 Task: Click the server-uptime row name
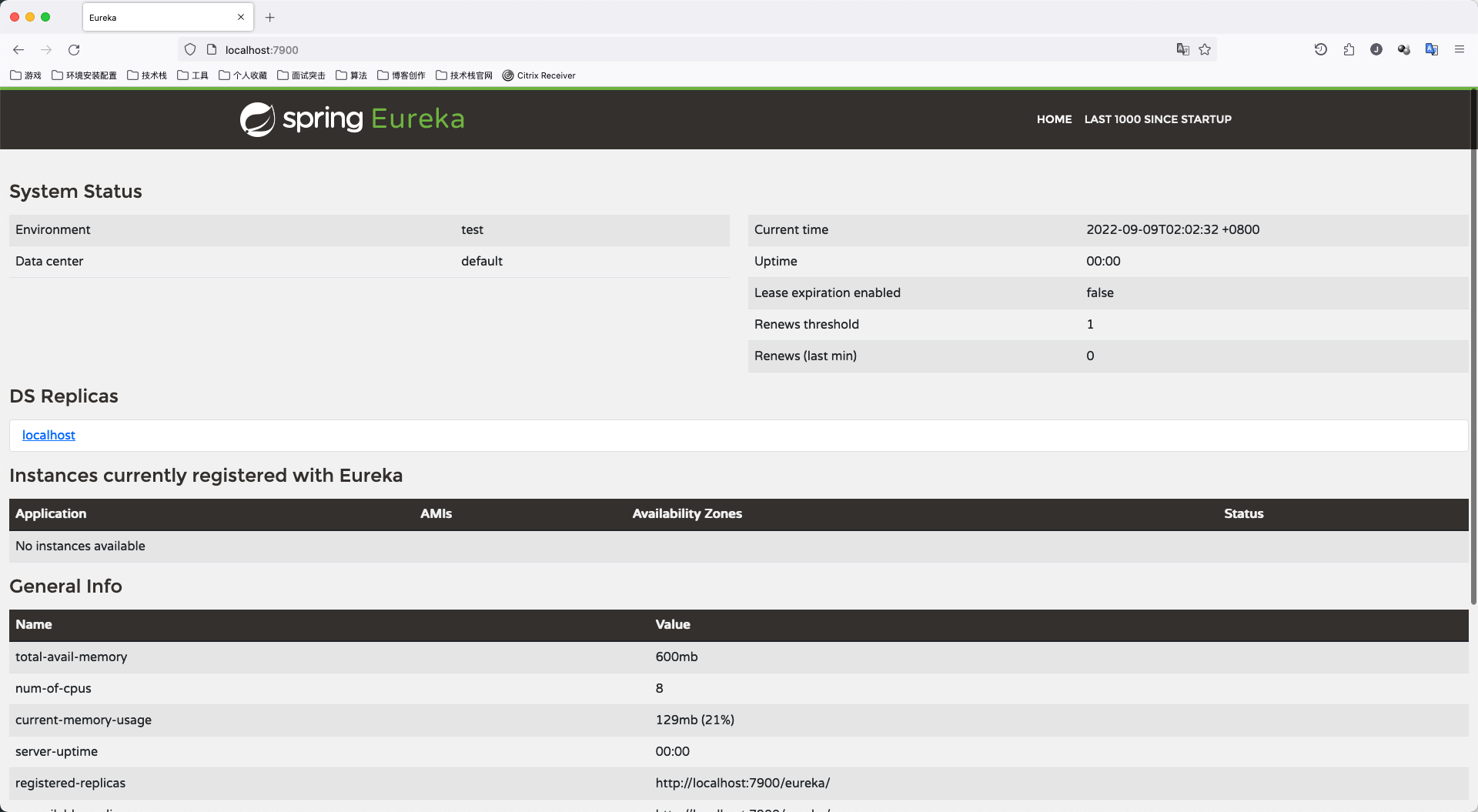56,751
